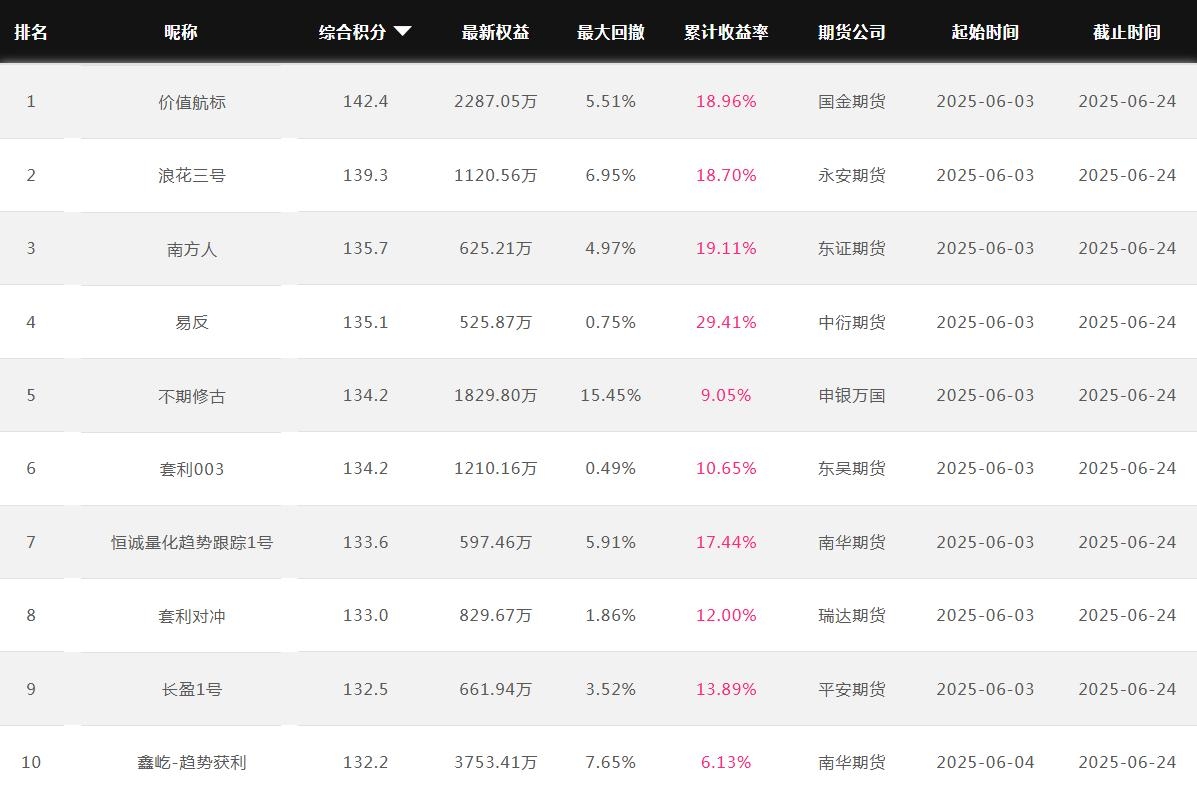The width and height of the screenshot is (1197, 796).
Task: Sort by 综合积分 using the down arrow
Action: click(x=402, y=31)
